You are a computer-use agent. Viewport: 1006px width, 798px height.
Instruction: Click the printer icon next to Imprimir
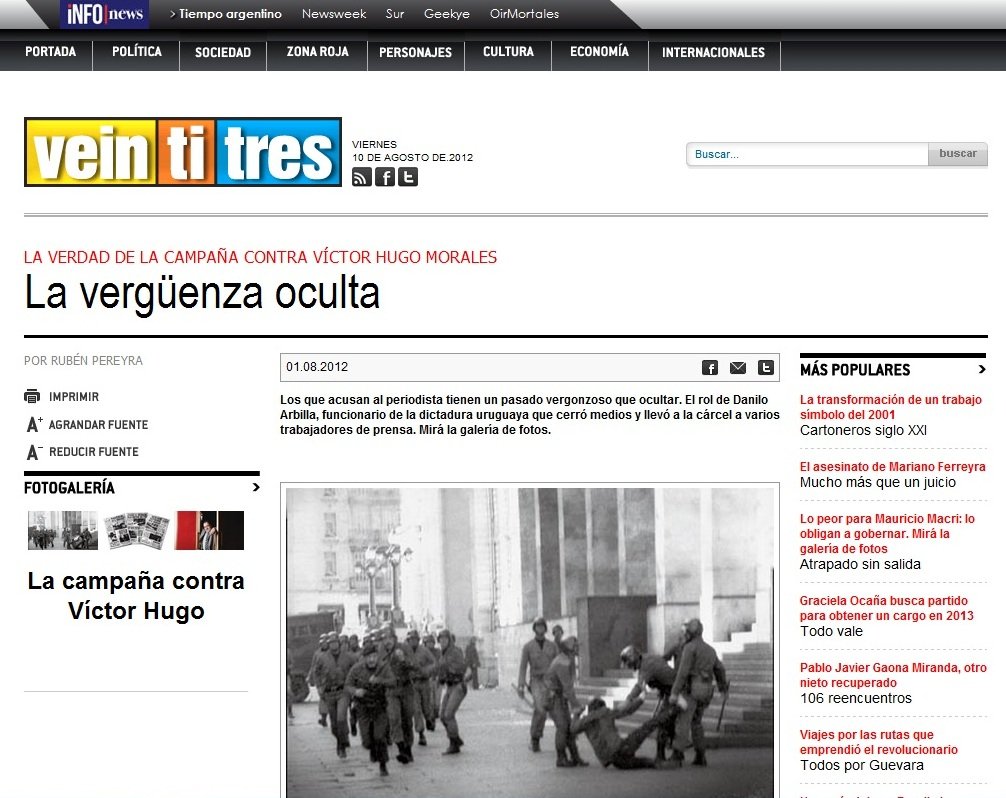coord(33,397)
